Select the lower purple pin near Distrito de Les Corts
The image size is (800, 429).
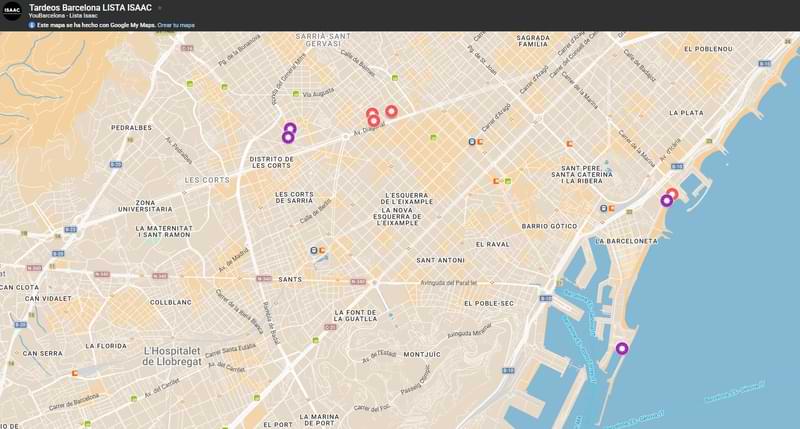point(288,137)
